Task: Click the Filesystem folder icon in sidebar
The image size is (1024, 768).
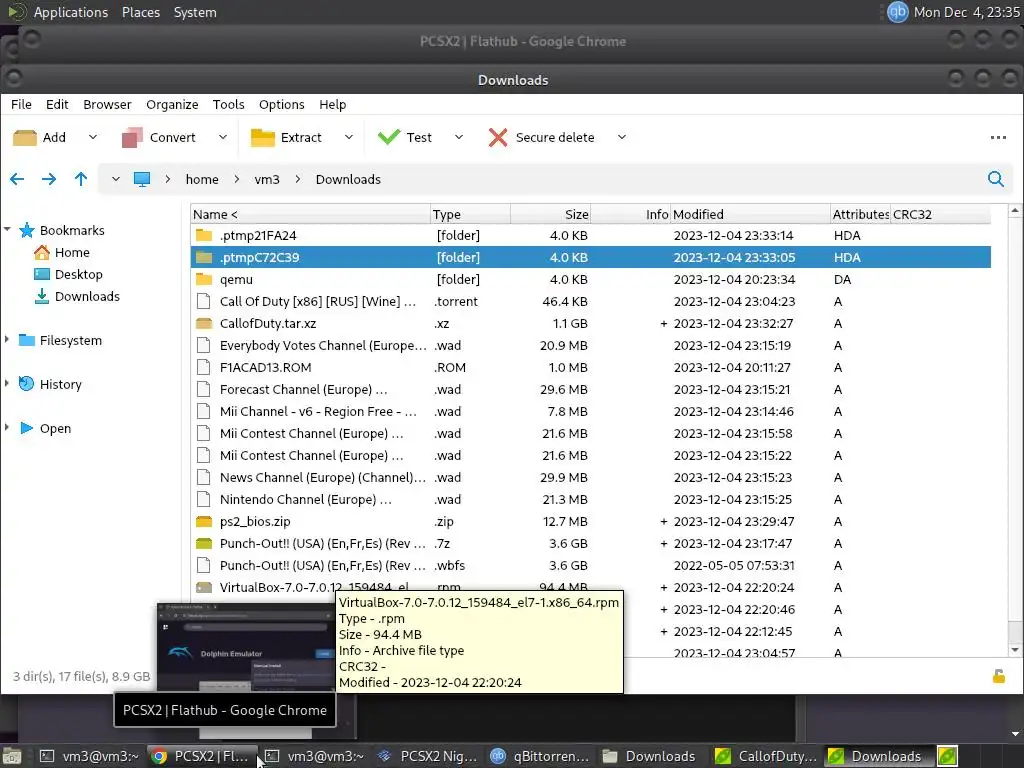Action: tap(27, 340)
